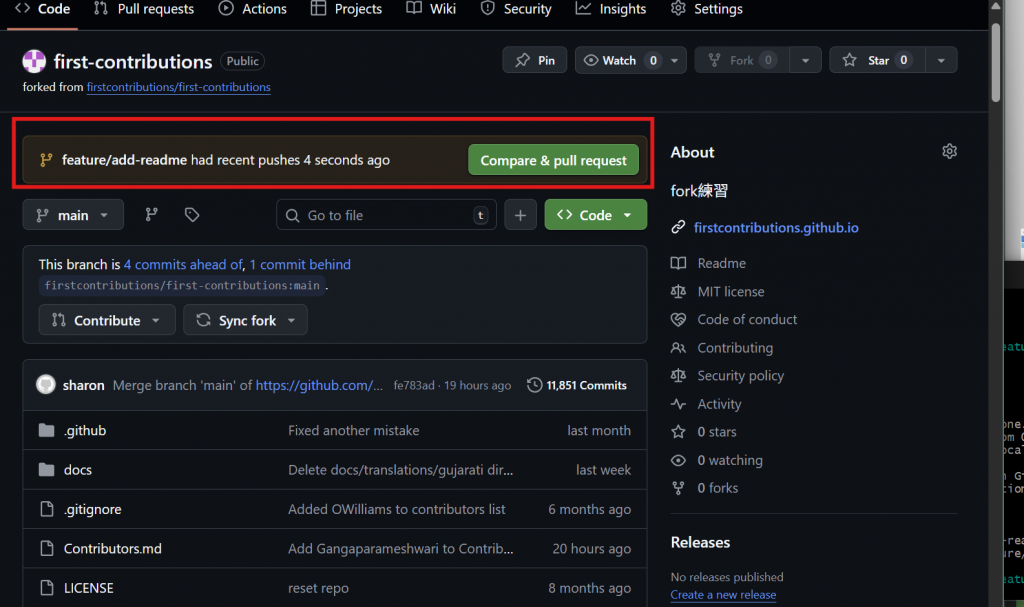Screen dimensions: 1024x607
Task: Click the LICENSE file icon
Action: coord(46,587)
